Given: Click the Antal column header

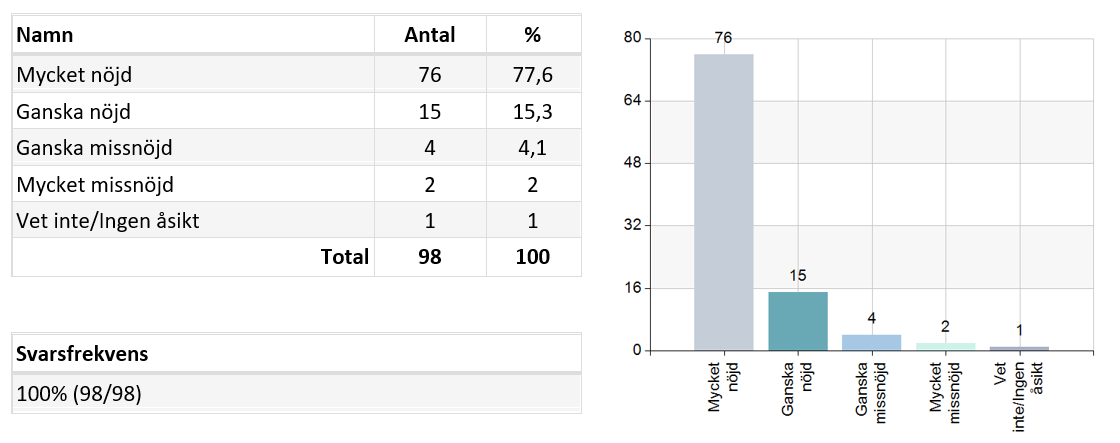Looking at the screenshot, I should 430,35.
